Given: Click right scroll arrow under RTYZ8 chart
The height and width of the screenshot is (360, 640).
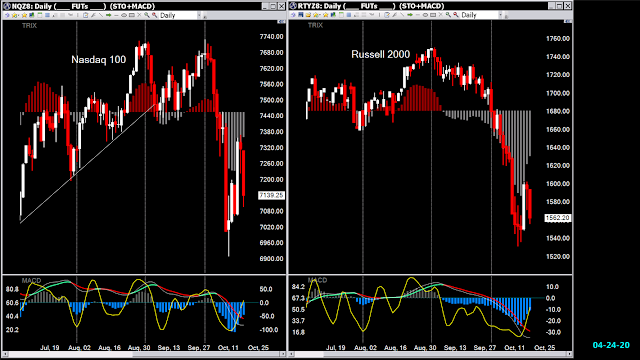Looking at the screenshot, I should 569,354.
